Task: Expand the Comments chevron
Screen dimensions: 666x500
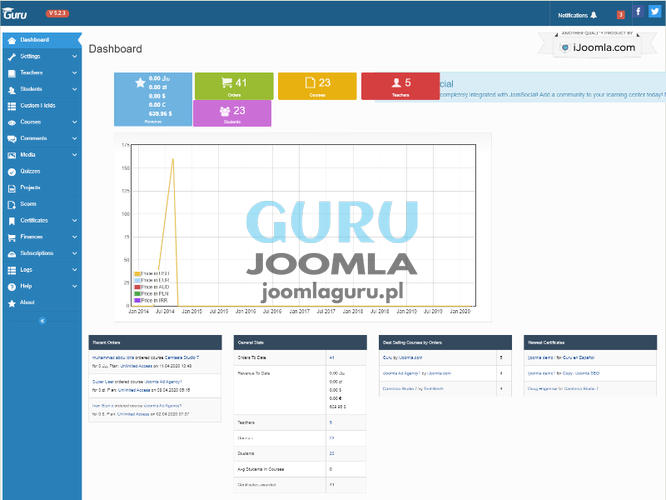Action: [x=75, y=139]
